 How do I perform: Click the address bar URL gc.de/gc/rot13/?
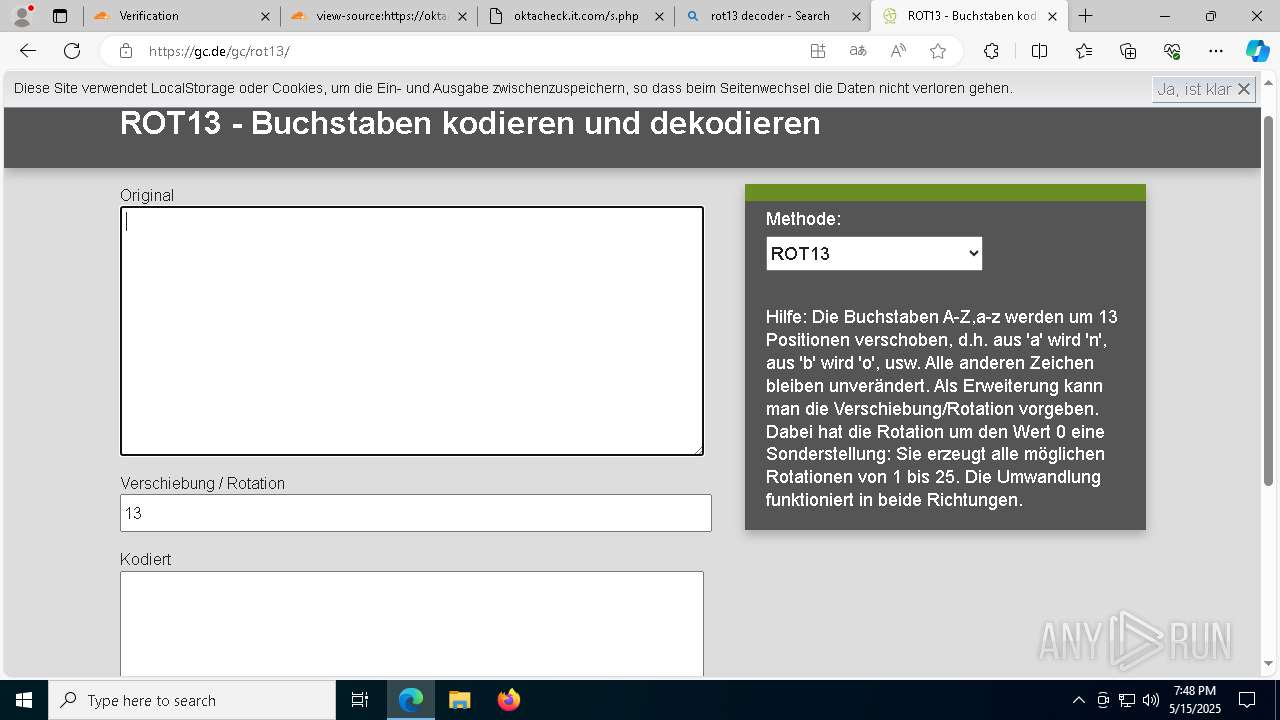[219, 51]
